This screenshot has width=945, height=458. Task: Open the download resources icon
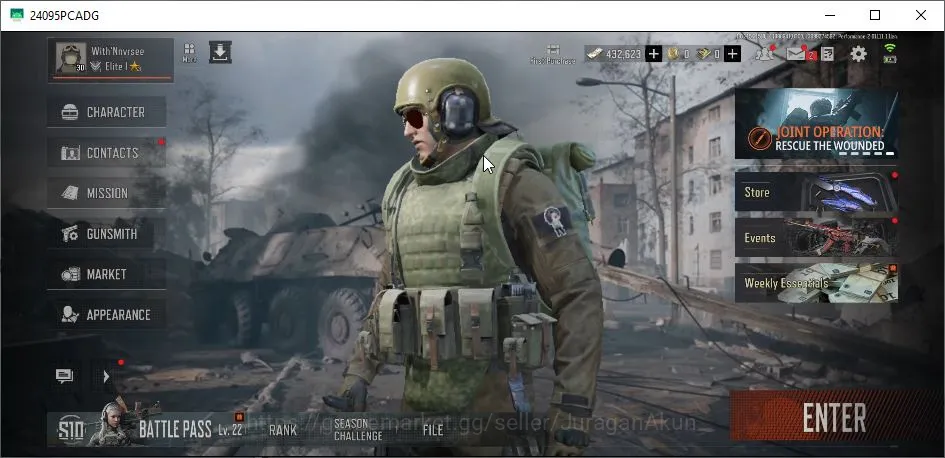[220, 52]
